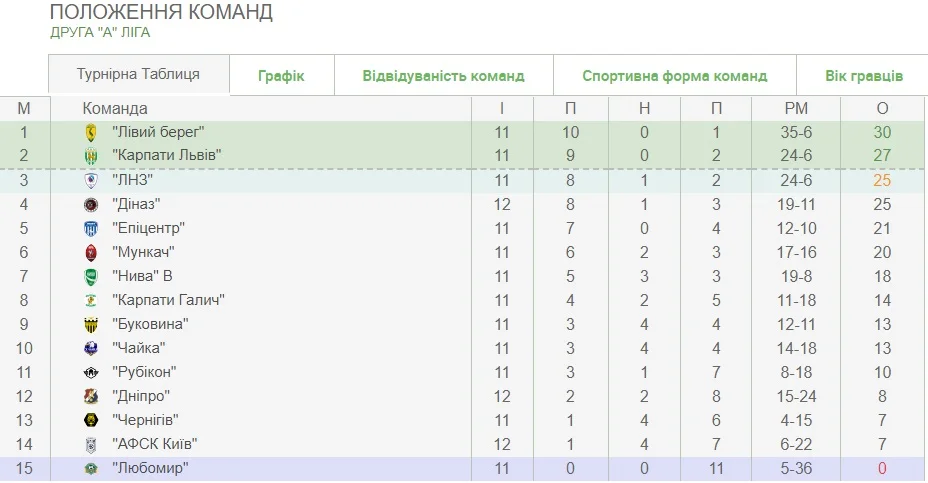
Task: Open the "Карпати Галич" team page
Action: 167,300
